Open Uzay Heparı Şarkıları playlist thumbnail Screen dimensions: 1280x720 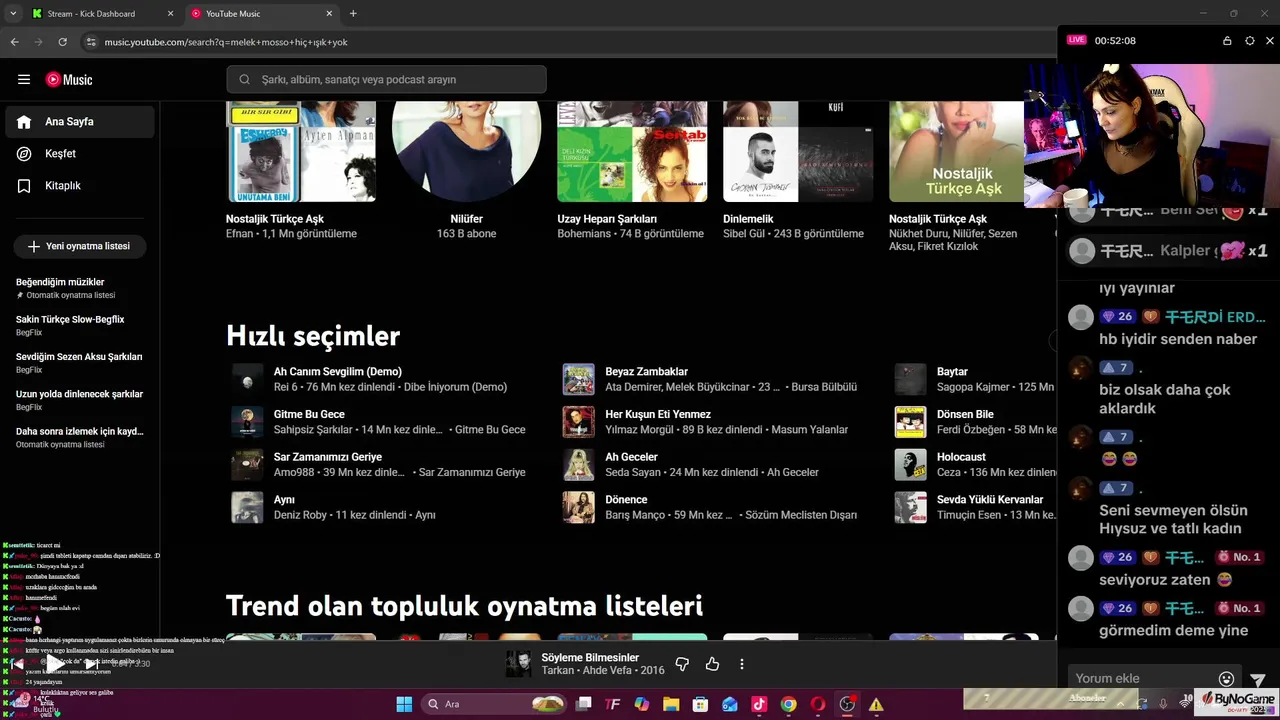632,151
